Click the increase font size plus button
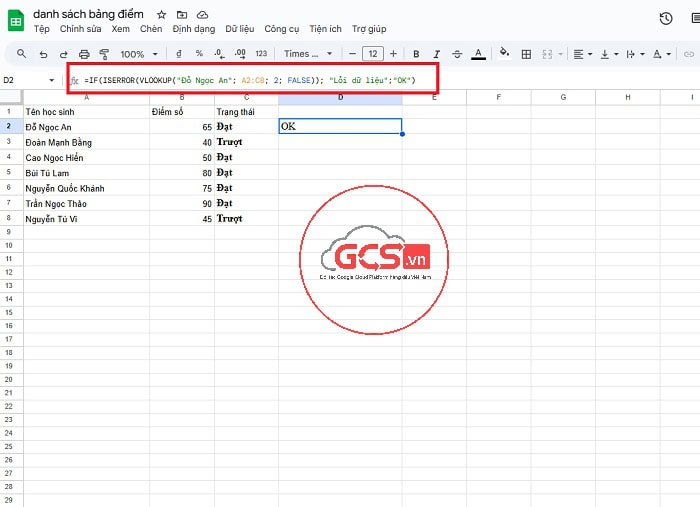700x507 pixels. [393, 54]
